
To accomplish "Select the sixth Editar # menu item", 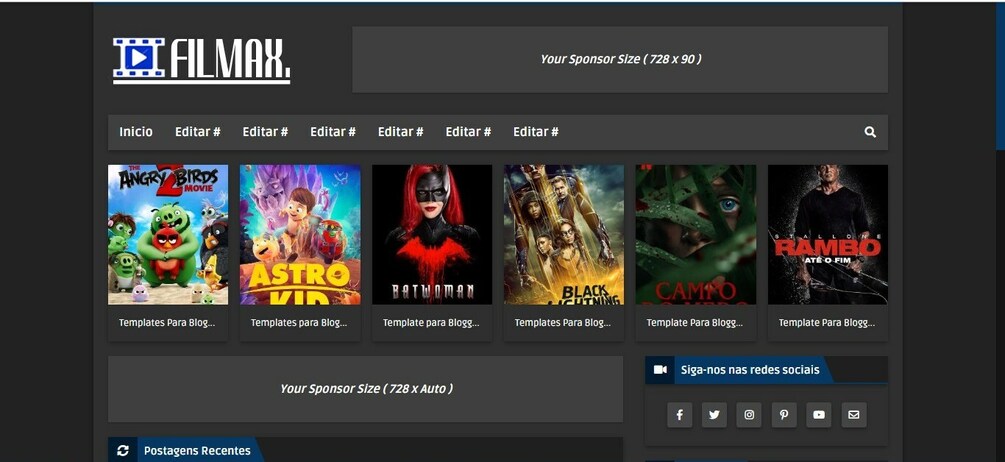I will [x=536, y=132].
